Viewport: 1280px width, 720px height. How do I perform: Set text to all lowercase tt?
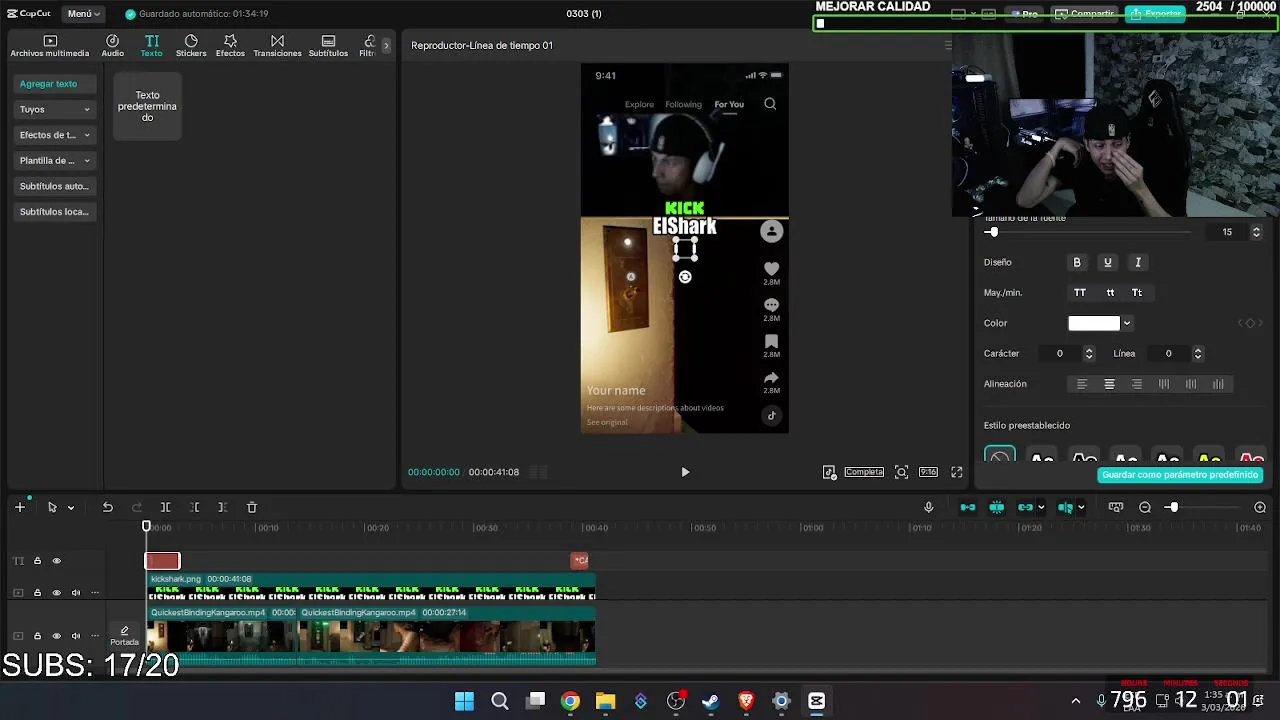(1110, 293)
